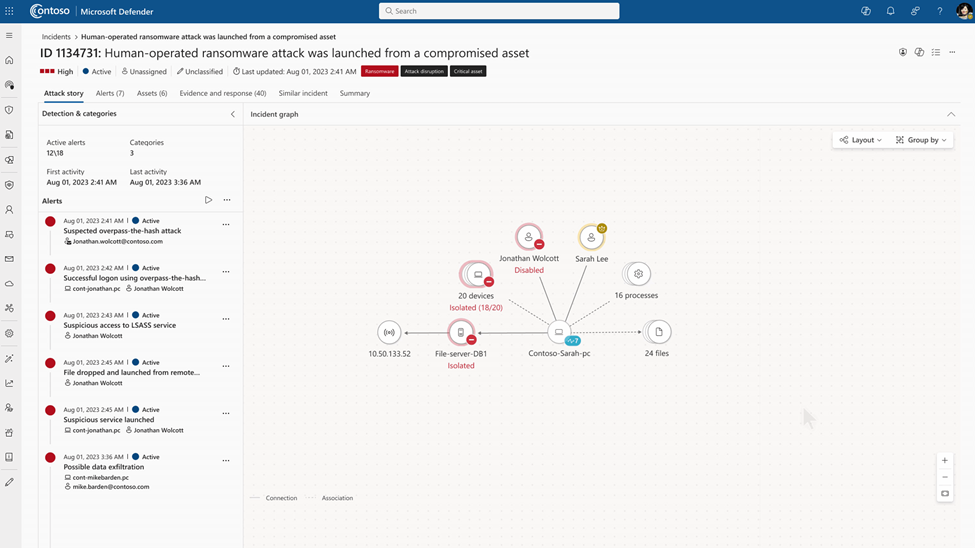
Task: Switch to the Alerts (7) tab
Action: point(110,93)
